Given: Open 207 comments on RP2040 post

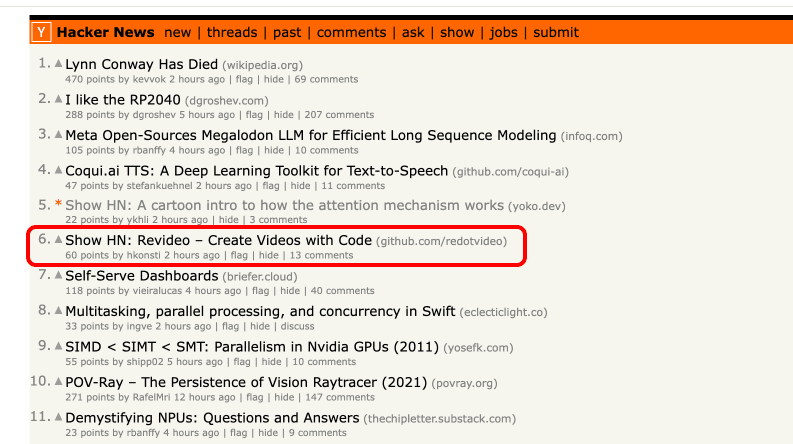Looking at the screenshot, I should pyautogui.click(x=339, y=115).
